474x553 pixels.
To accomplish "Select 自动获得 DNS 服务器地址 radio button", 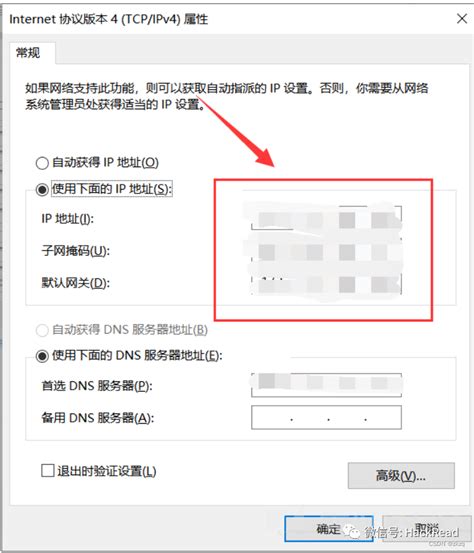I will click(42, 330).
